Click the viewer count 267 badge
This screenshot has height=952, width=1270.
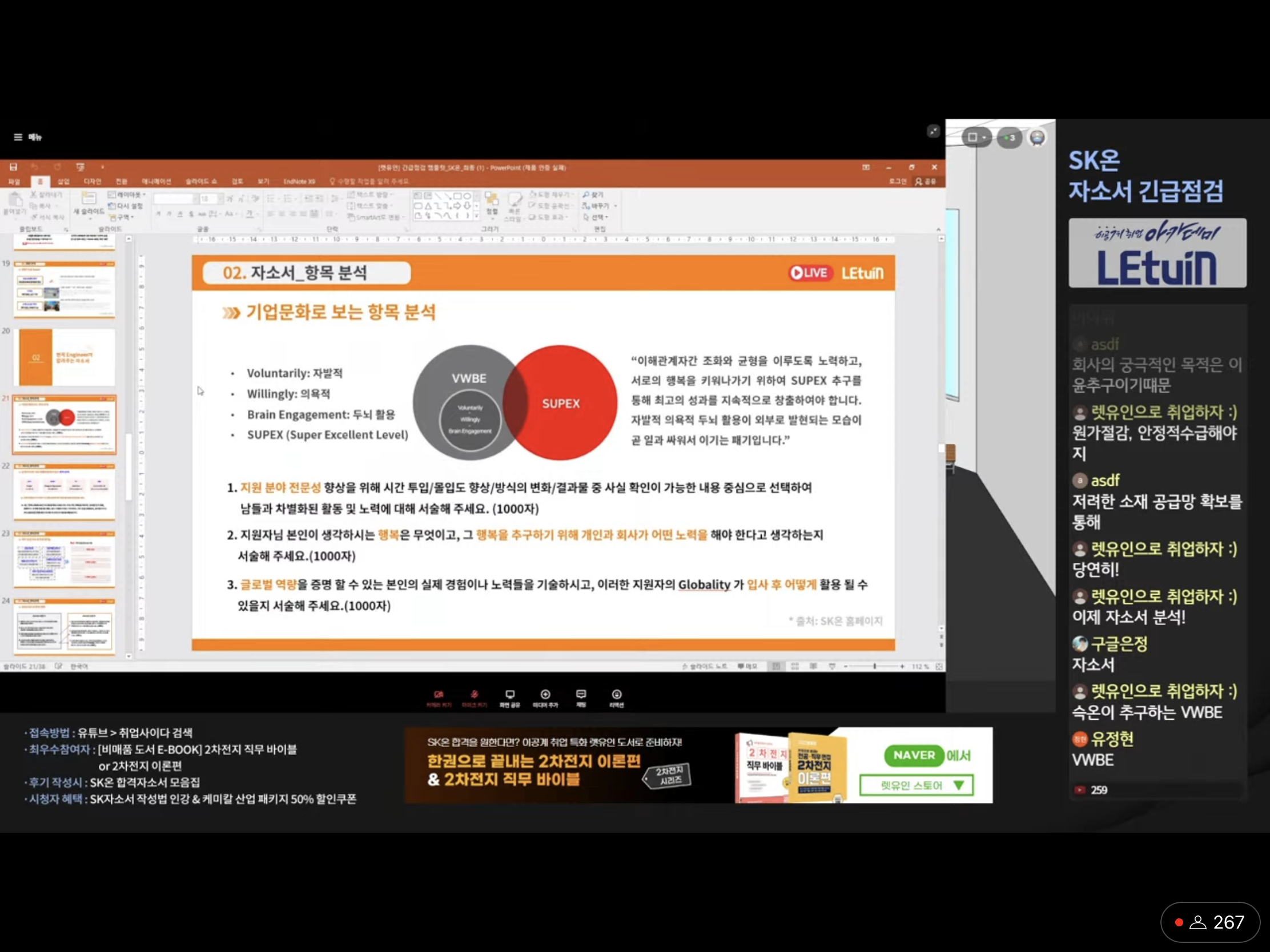(x=1210, y=922)
